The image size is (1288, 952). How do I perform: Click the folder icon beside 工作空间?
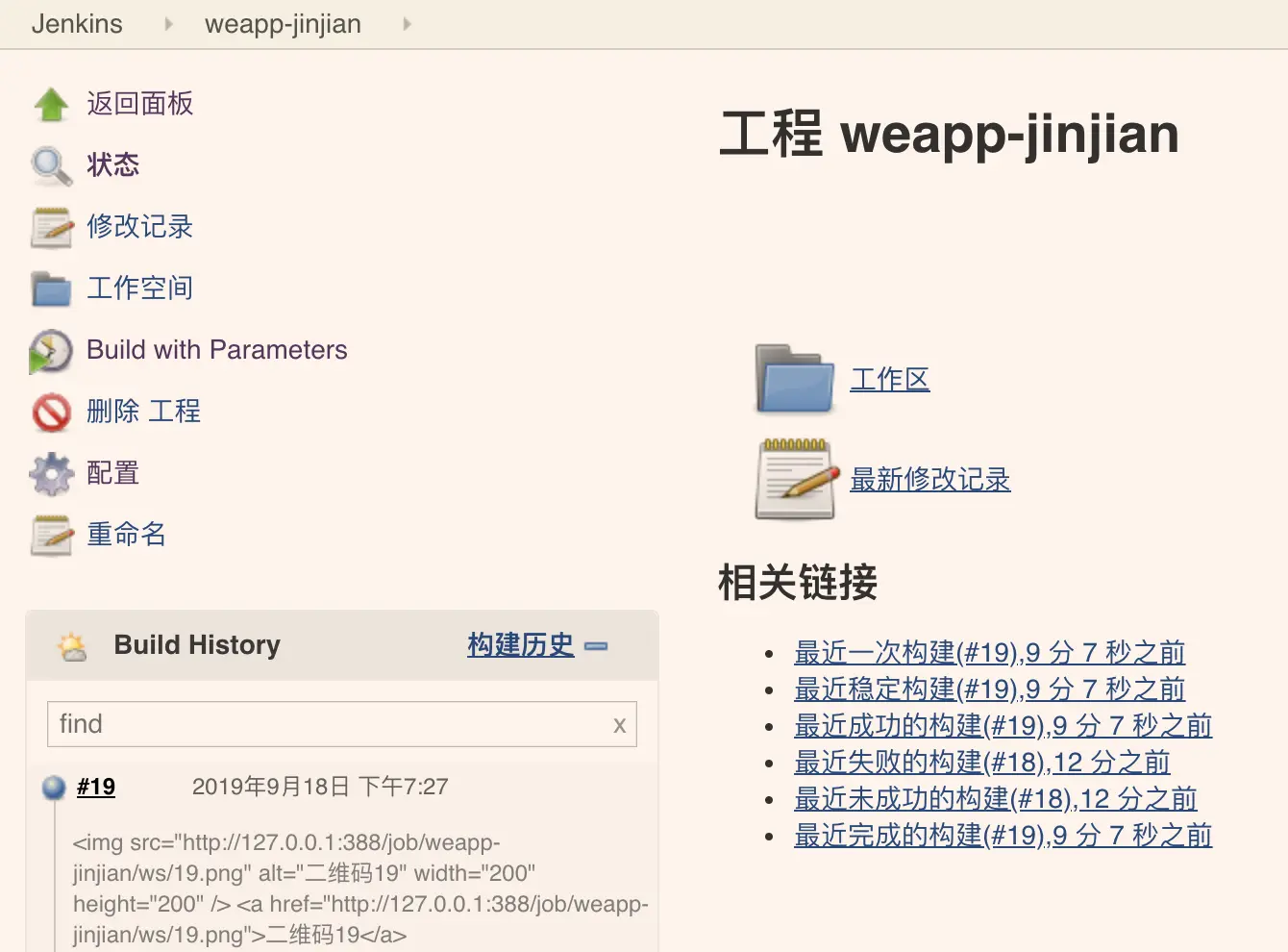pos(51,288)
